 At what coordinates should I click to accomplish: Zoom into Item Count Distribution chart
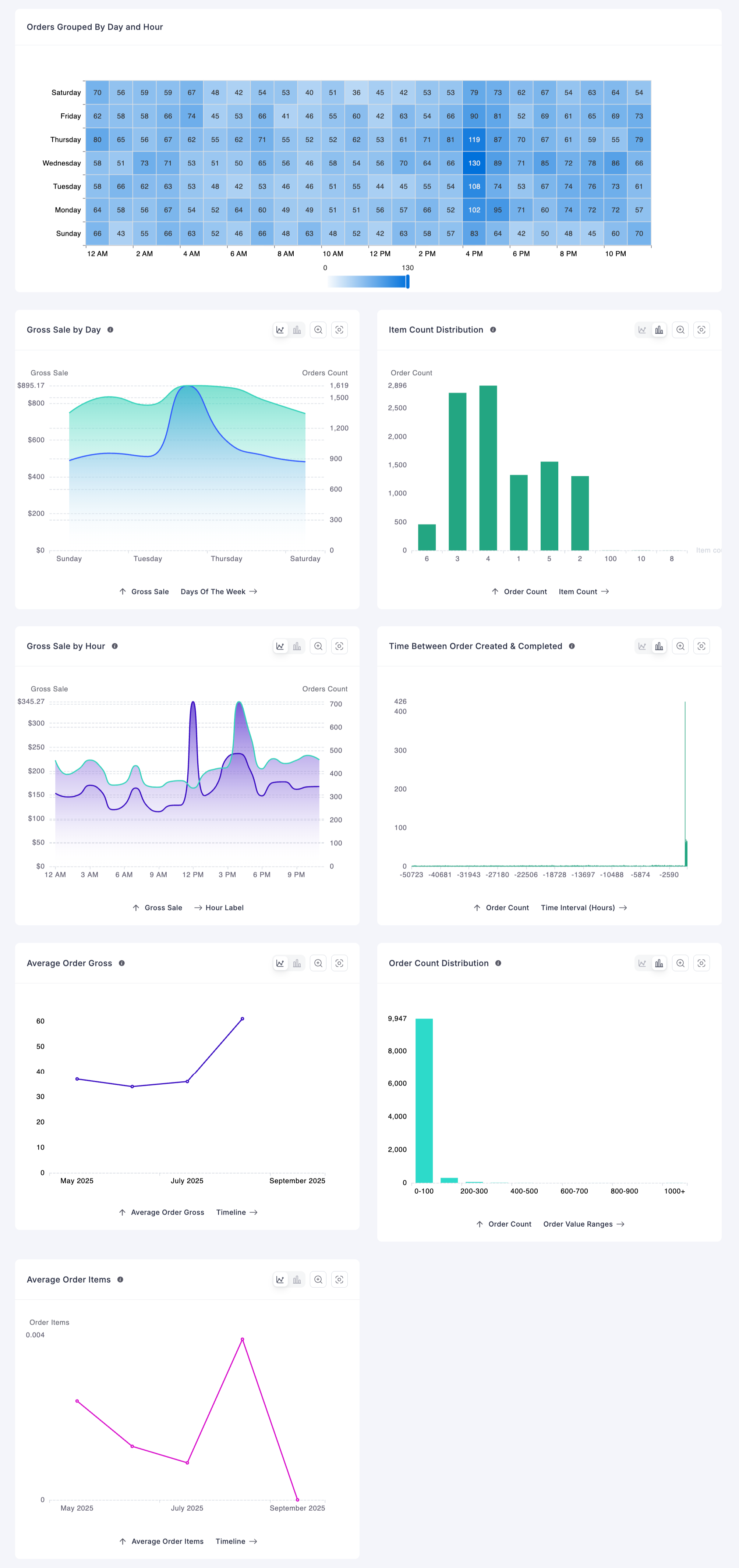[680, 330]
